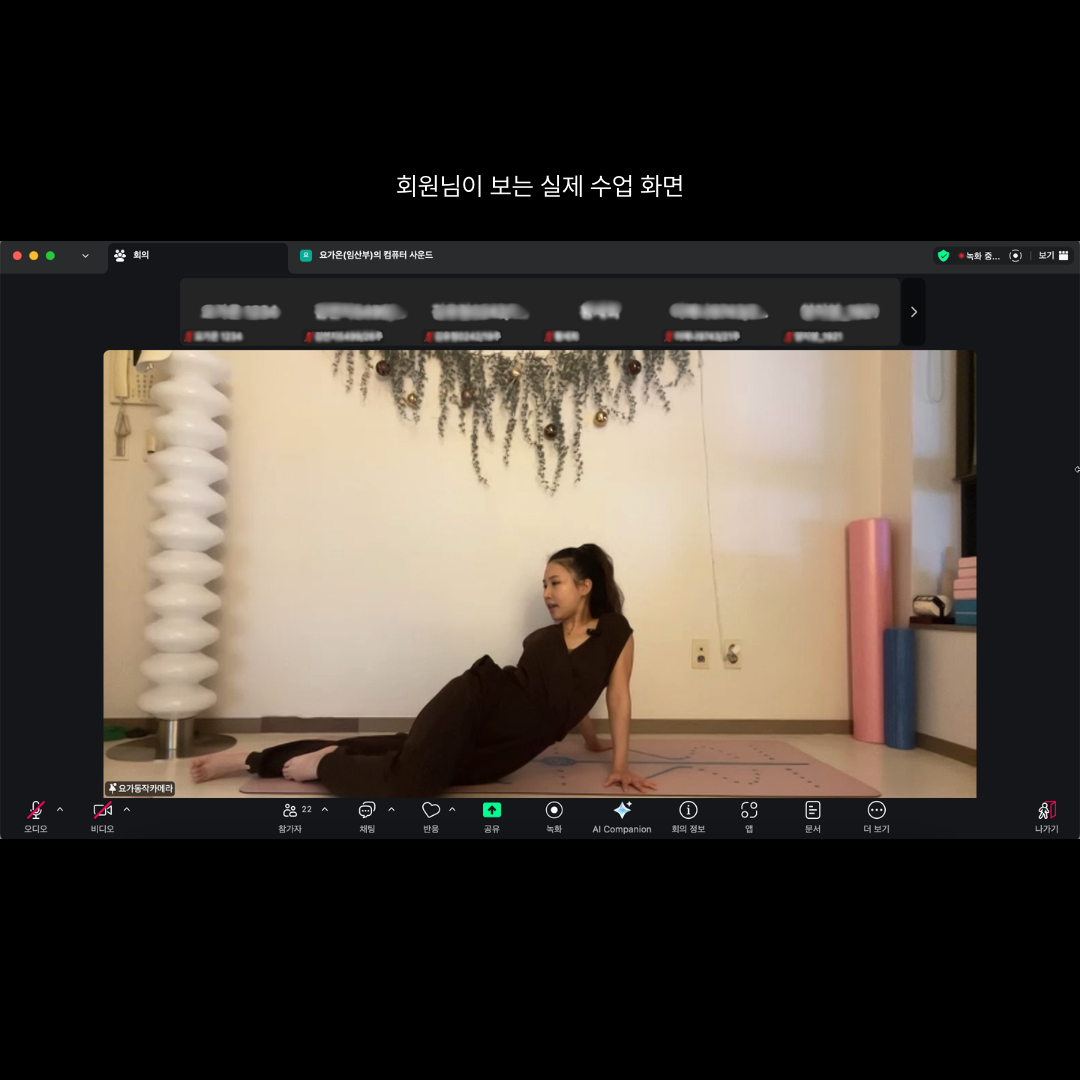Open the 반응 reactions panel

(430, 810)
